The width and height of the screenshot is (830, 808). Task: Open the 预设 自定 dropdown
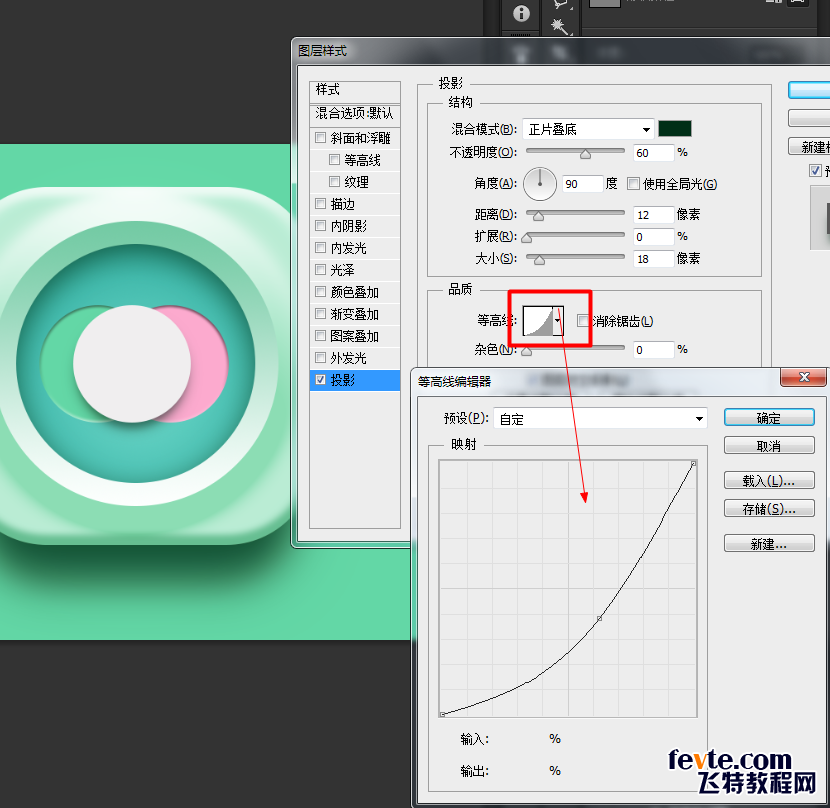pos(601,419)
